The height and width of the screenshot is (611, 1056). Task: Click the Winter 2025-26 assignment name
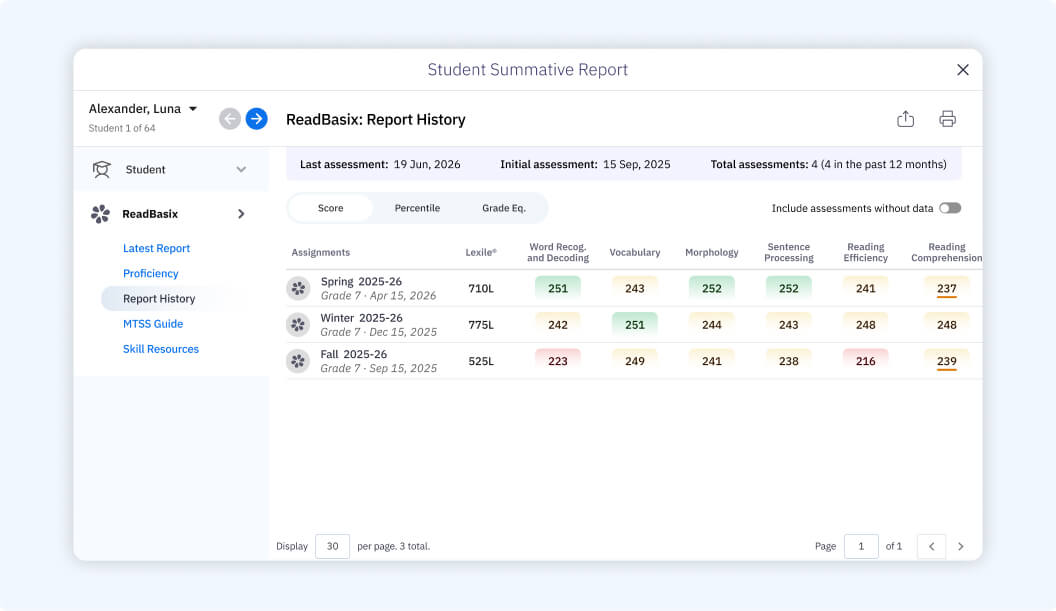tap(361, 318)
